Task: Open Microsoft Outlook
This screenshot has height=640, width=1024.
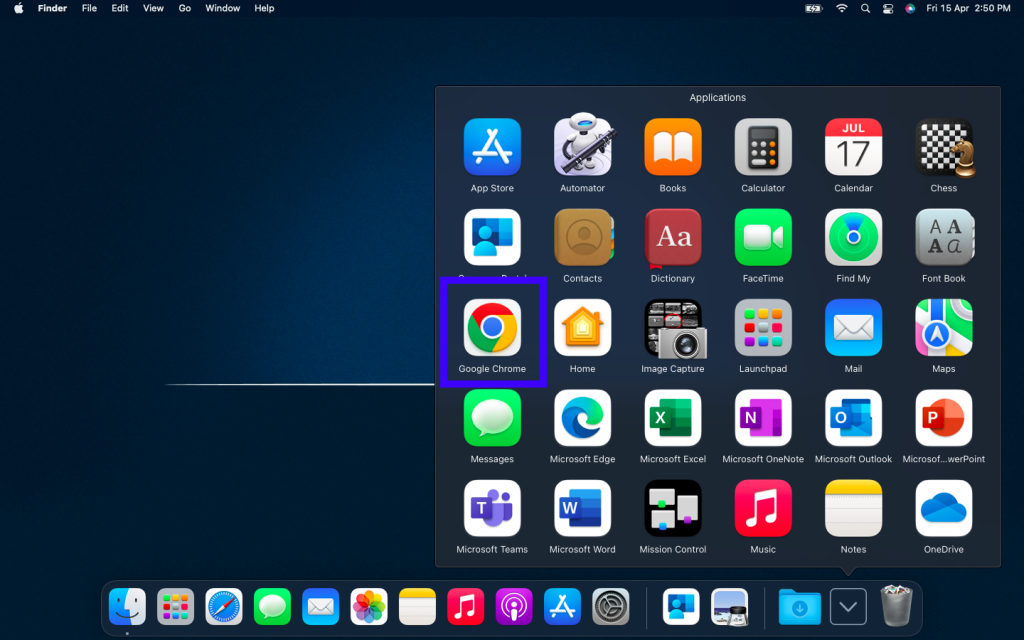Action: click(x=853, y=418)
